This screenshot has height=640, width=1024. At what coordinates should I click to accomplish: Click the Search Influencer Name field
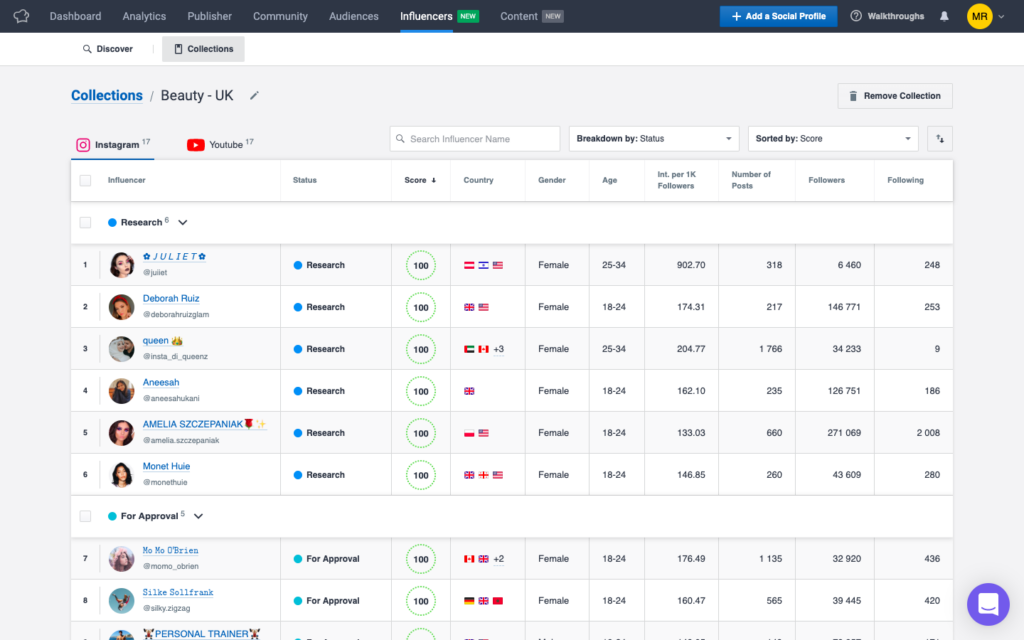click(x=474, y=138)
